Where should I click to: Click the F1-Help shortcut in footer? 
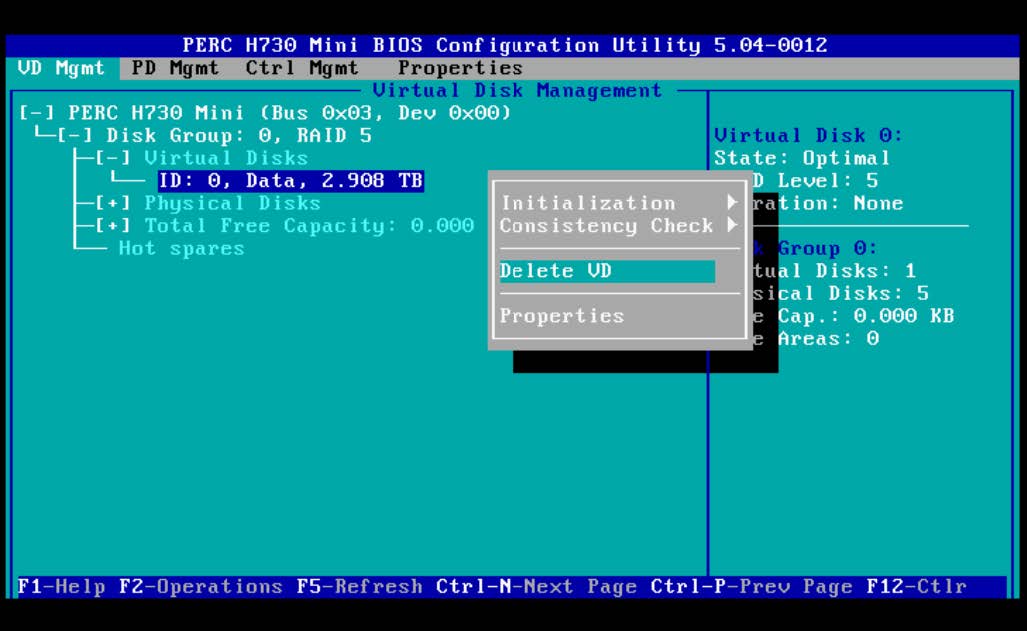point(62,586)
